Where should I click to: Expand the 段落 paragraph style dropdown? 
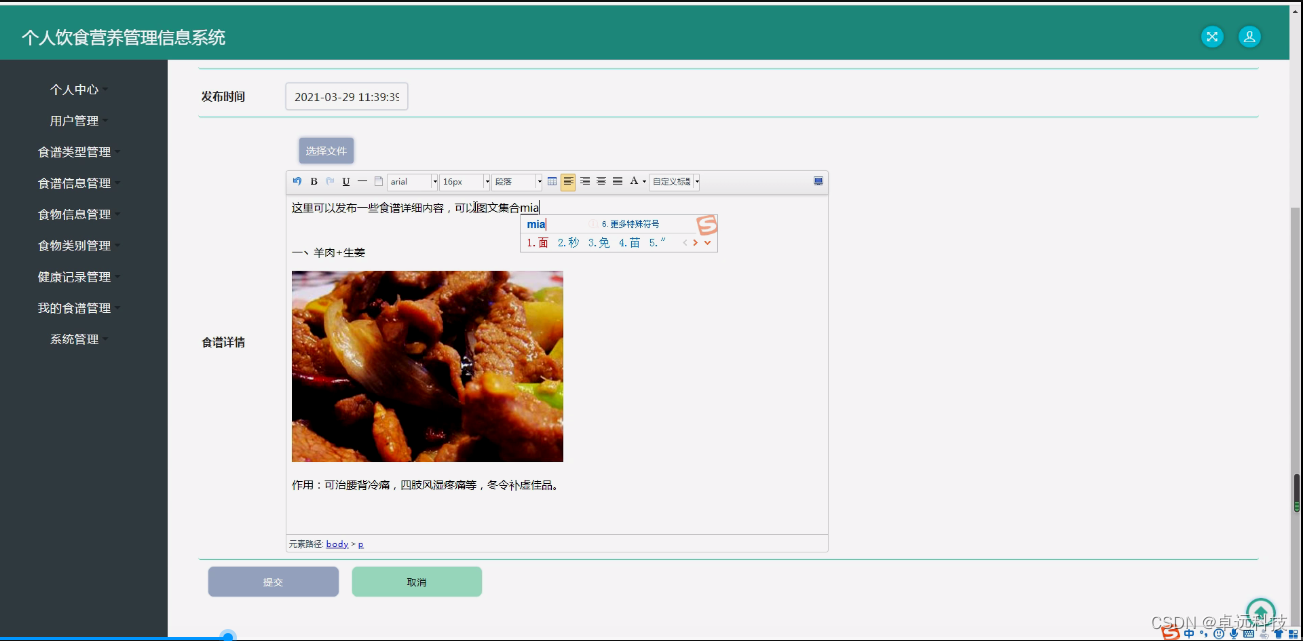tap(516, 181)
